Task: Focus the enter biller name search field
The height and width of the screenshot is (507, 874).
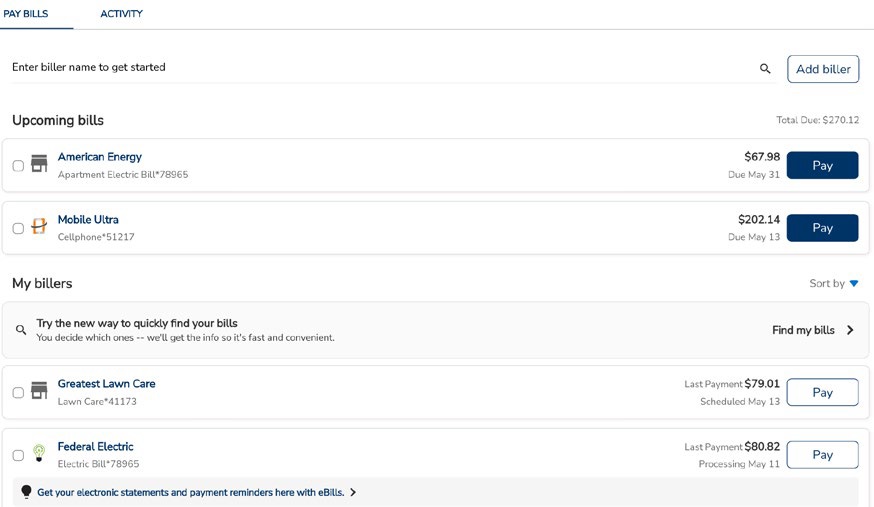Action: pyautogui.click(x=380, y=68)
